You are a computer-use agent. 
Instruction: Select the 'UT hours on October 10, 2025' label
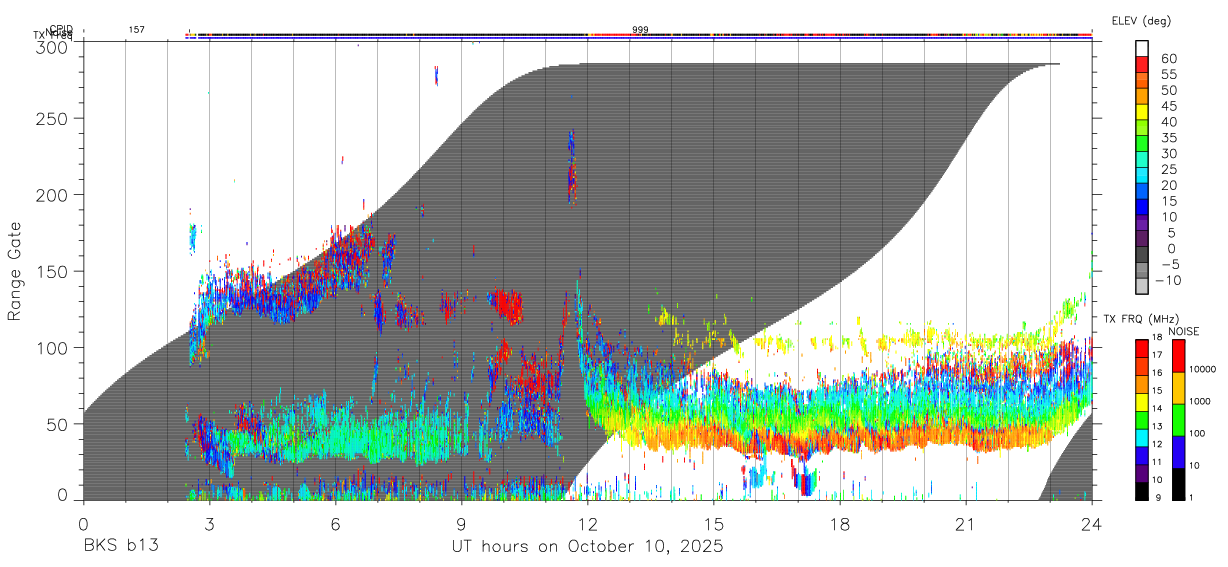point(587,547)
